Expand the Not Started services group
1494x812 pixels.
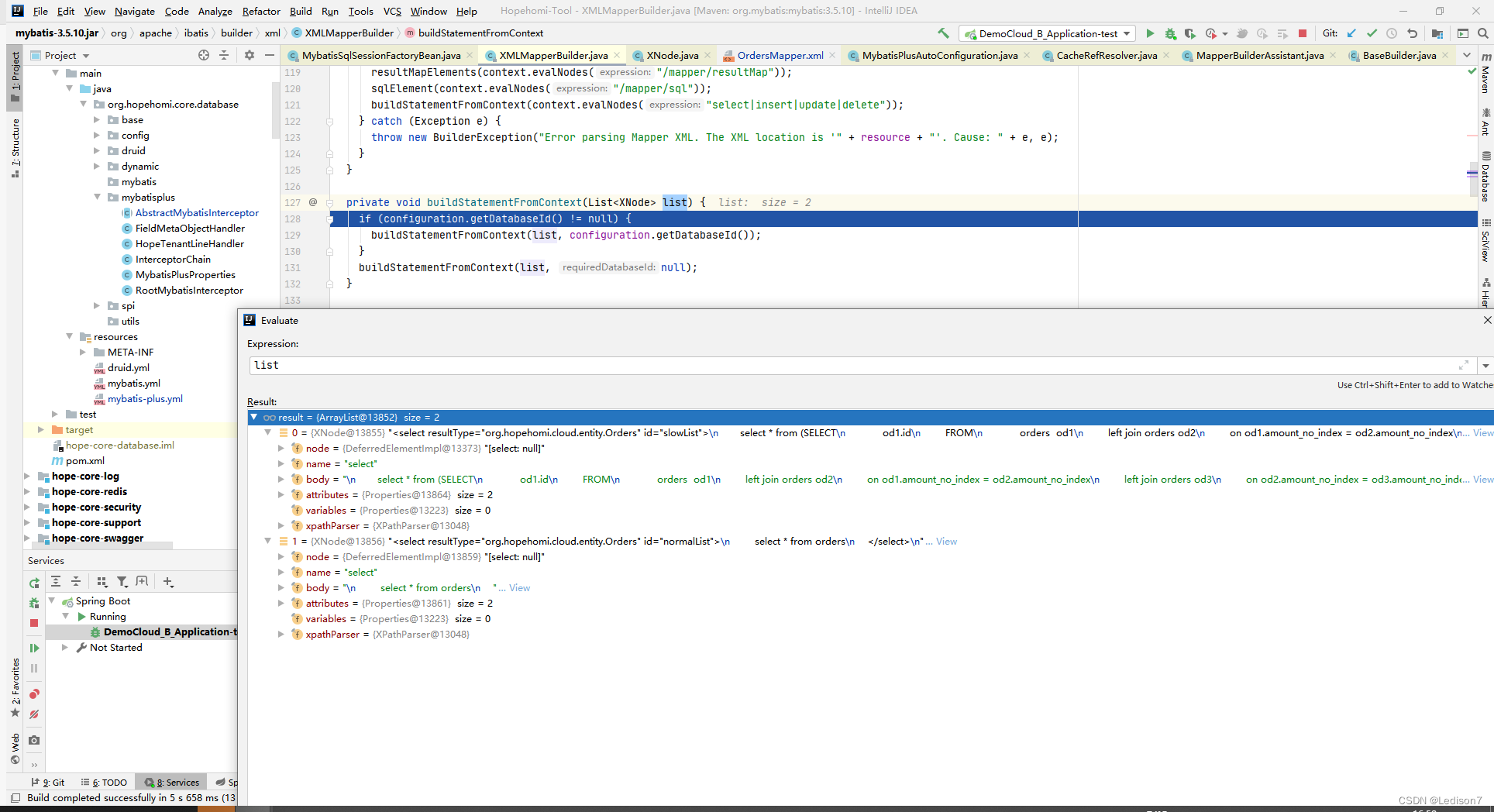[x=65, y=647]
